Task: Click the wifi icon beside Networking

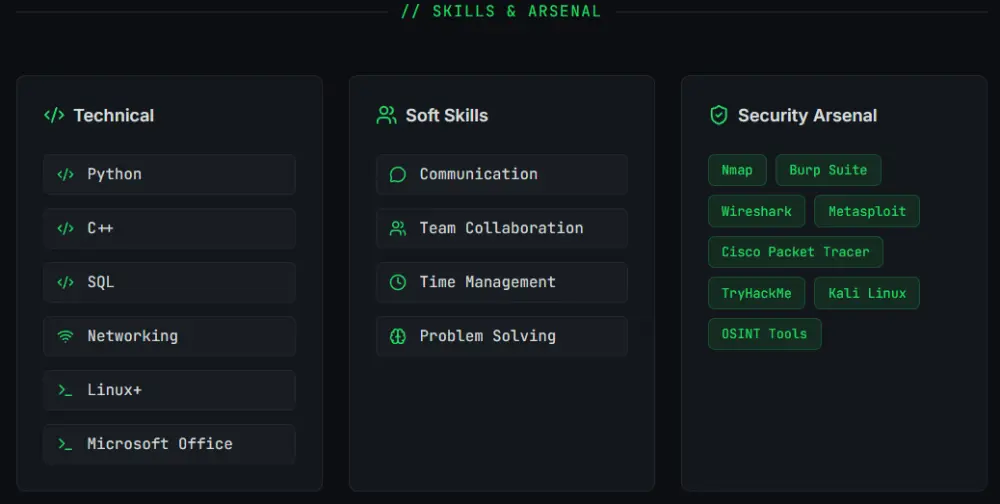Action: [66, 336]
